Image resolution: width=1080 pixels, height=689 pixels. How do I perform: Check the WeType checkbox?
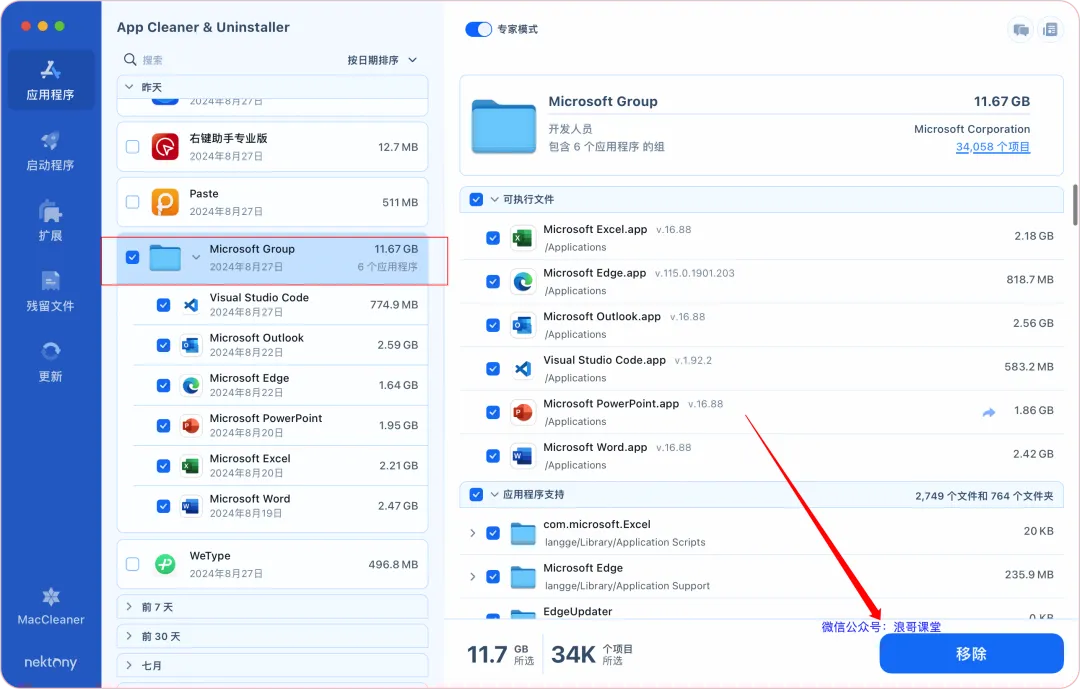click(132, 564)
